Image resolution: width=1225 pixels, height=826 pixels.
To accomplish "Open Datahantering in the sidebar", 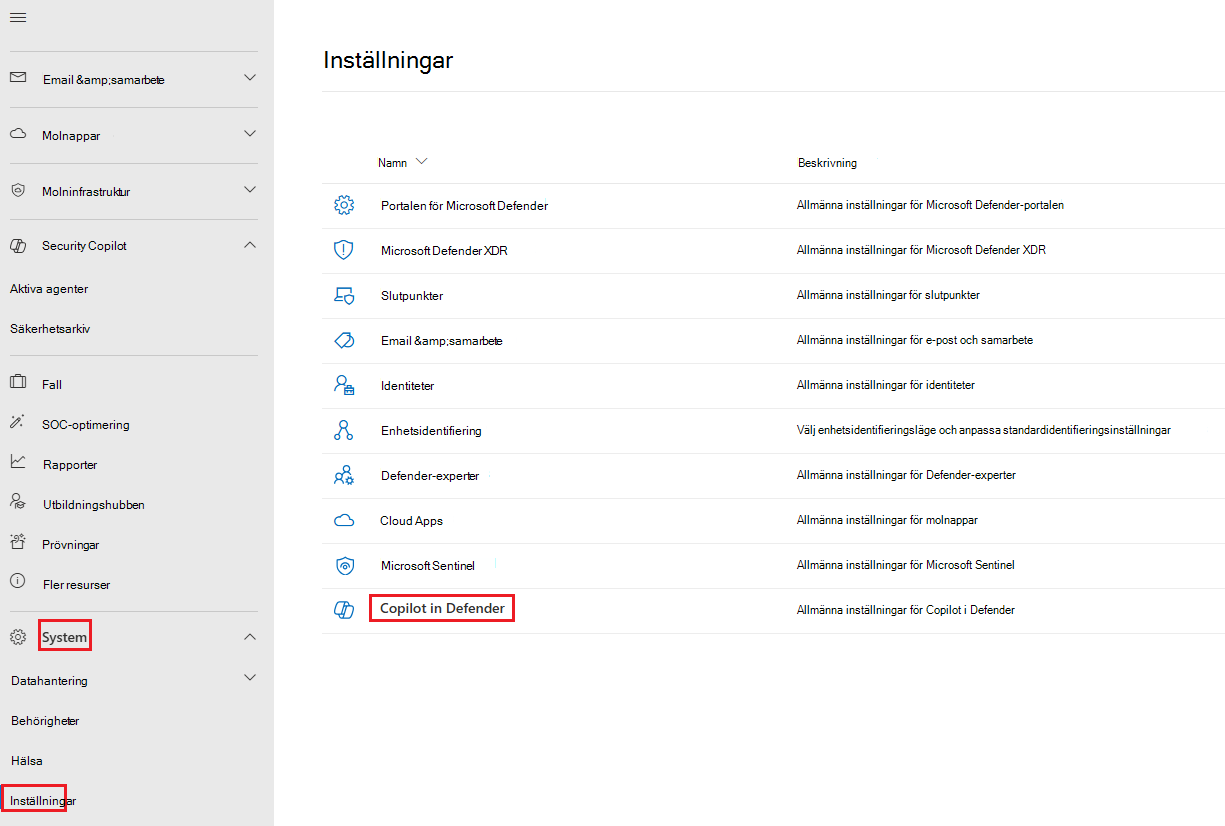I will [x=49, y=681].
